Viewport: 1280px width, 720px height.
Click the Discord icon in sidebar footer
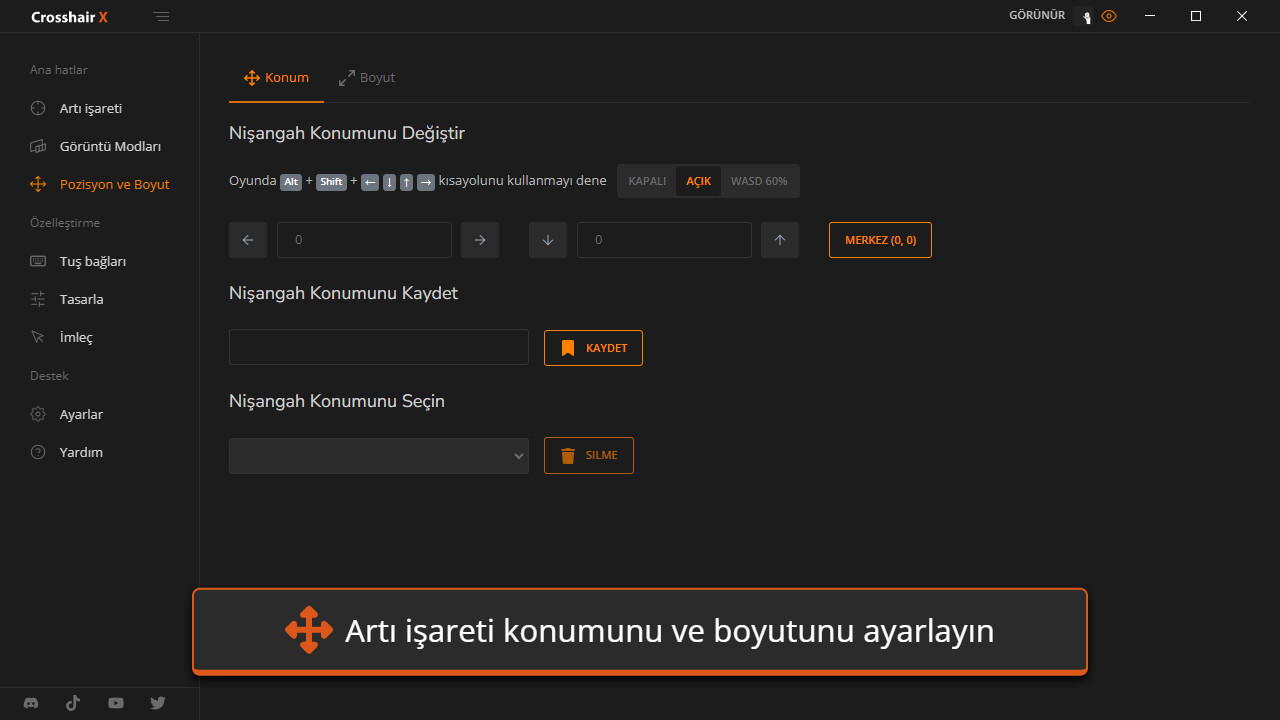[31, 703]
